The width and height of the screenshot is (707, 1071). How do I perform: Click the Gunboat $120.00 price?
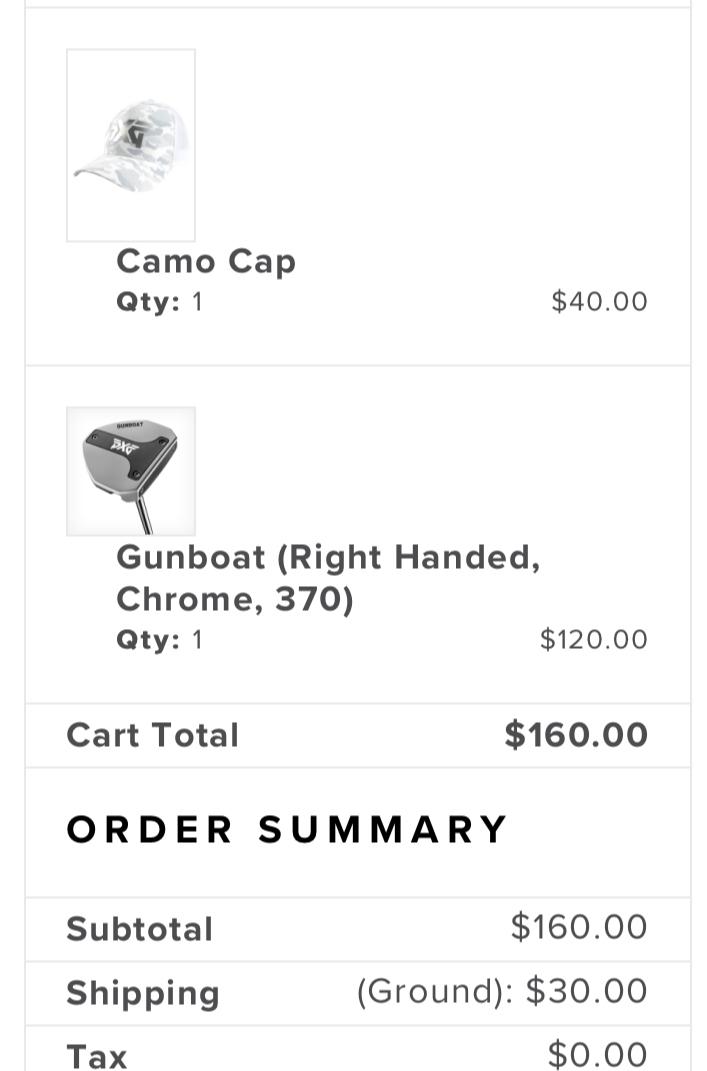coord(593,640)
